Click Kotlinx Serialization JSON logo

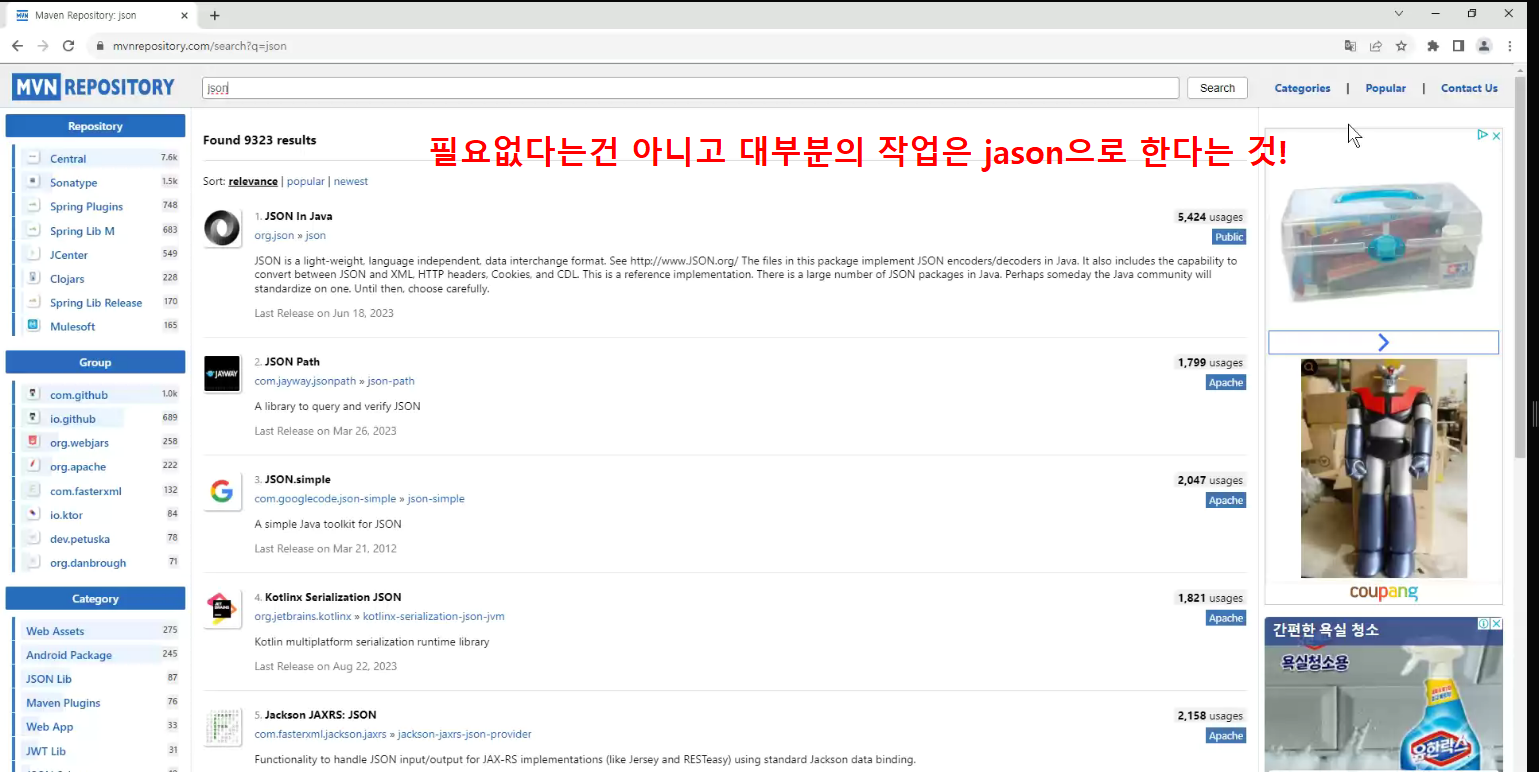click(x=222, y=609)
